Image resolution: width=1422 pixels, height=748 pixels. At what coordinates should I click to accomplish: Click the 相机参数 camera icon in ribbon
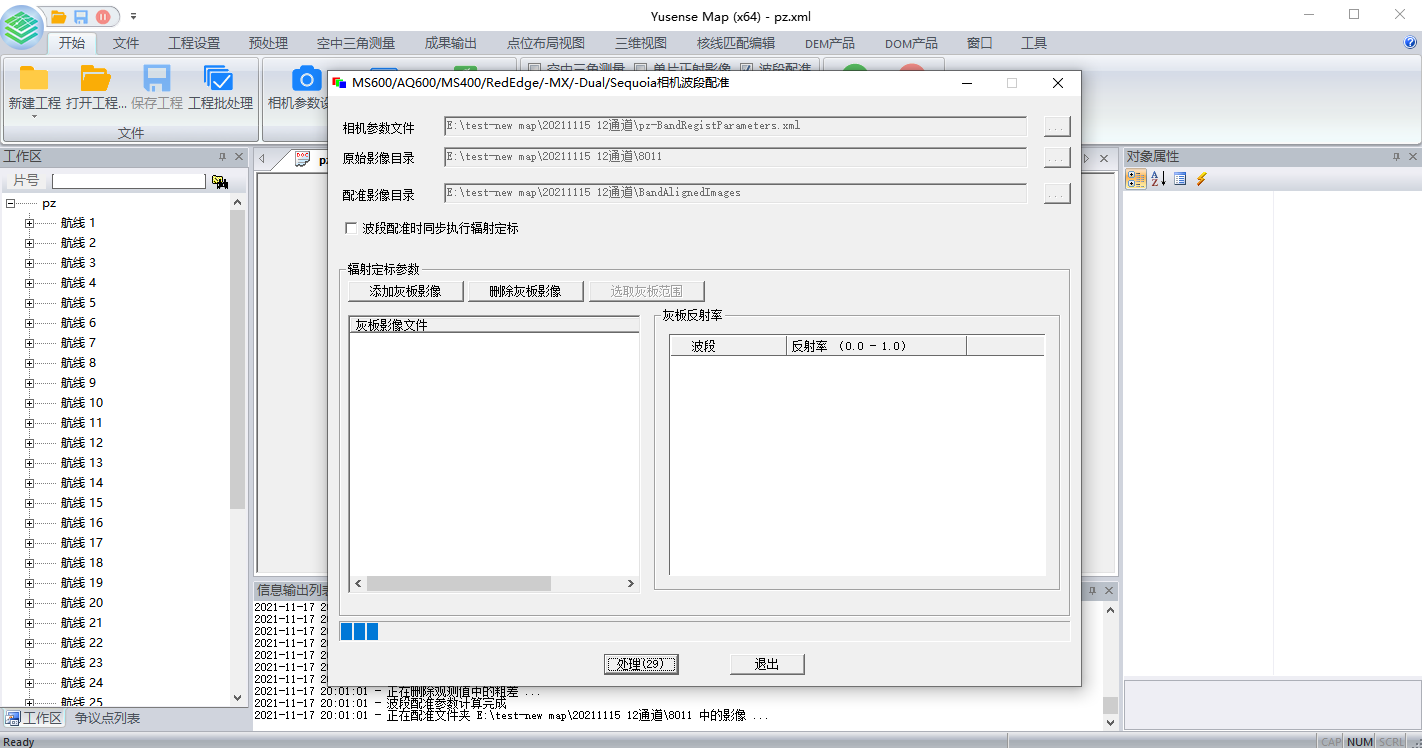pyautogui.click(x=305, y=79)
